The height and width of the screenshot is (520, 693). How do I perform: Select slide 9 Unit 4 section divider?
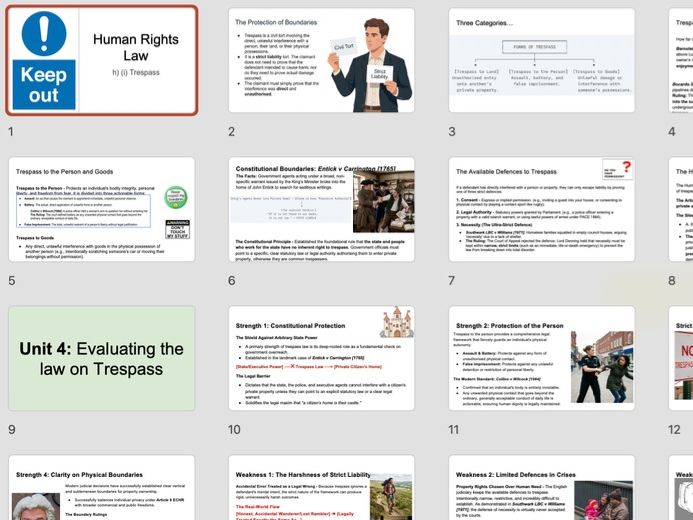pyautogui.click(x=102, y=358)
